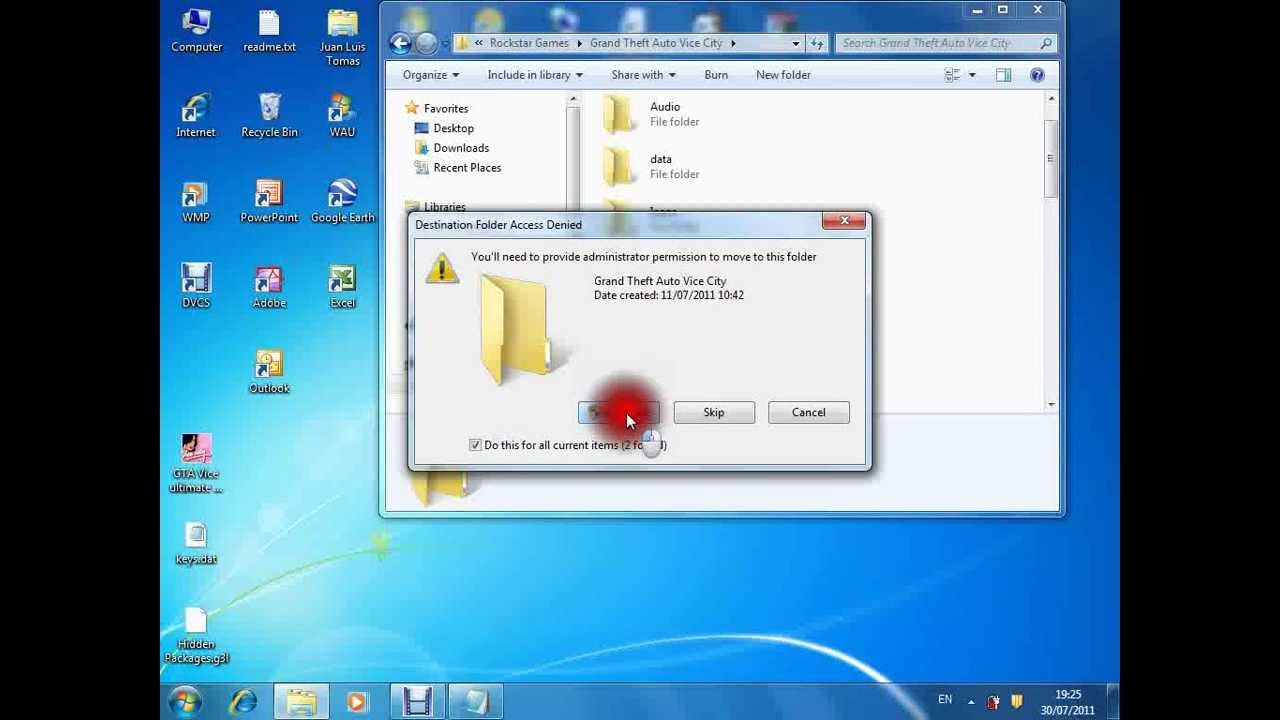
Task: Select the Adobe desktop shortcut
Action: click(x=269, y=286)
